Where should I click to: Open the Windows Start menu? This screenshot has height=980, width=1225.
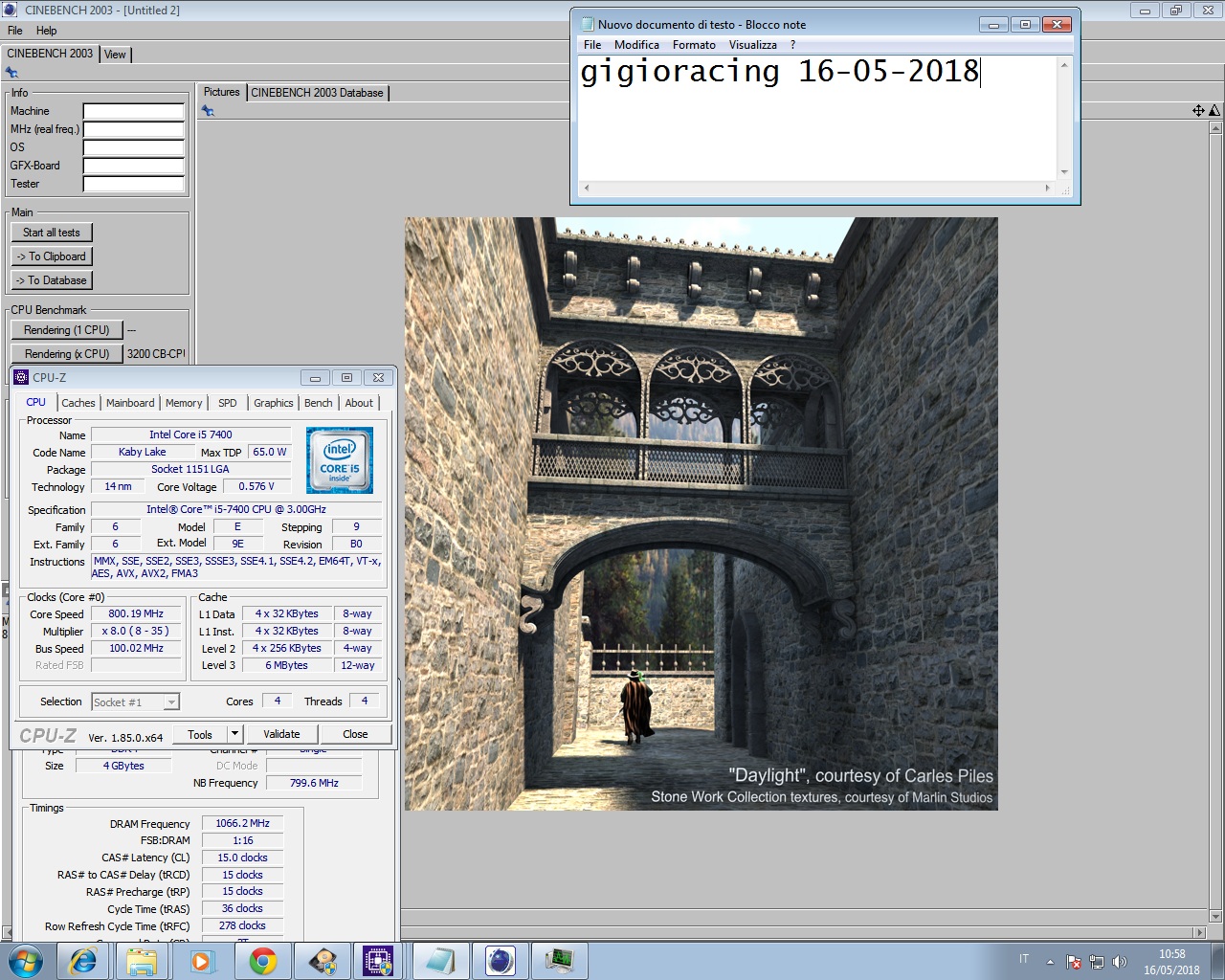[26, 960]
